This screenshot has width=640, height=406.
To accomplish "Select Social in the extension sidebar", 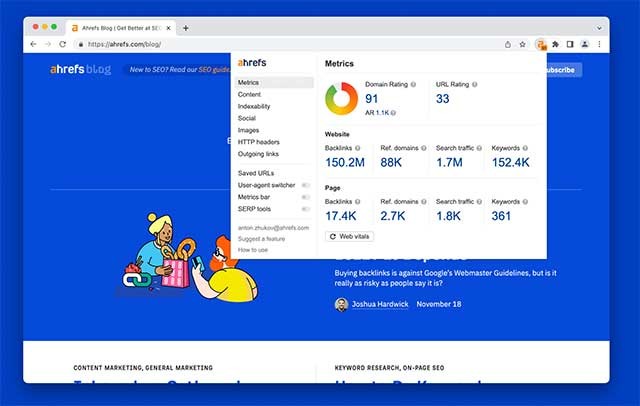I will tap(247, 118).
